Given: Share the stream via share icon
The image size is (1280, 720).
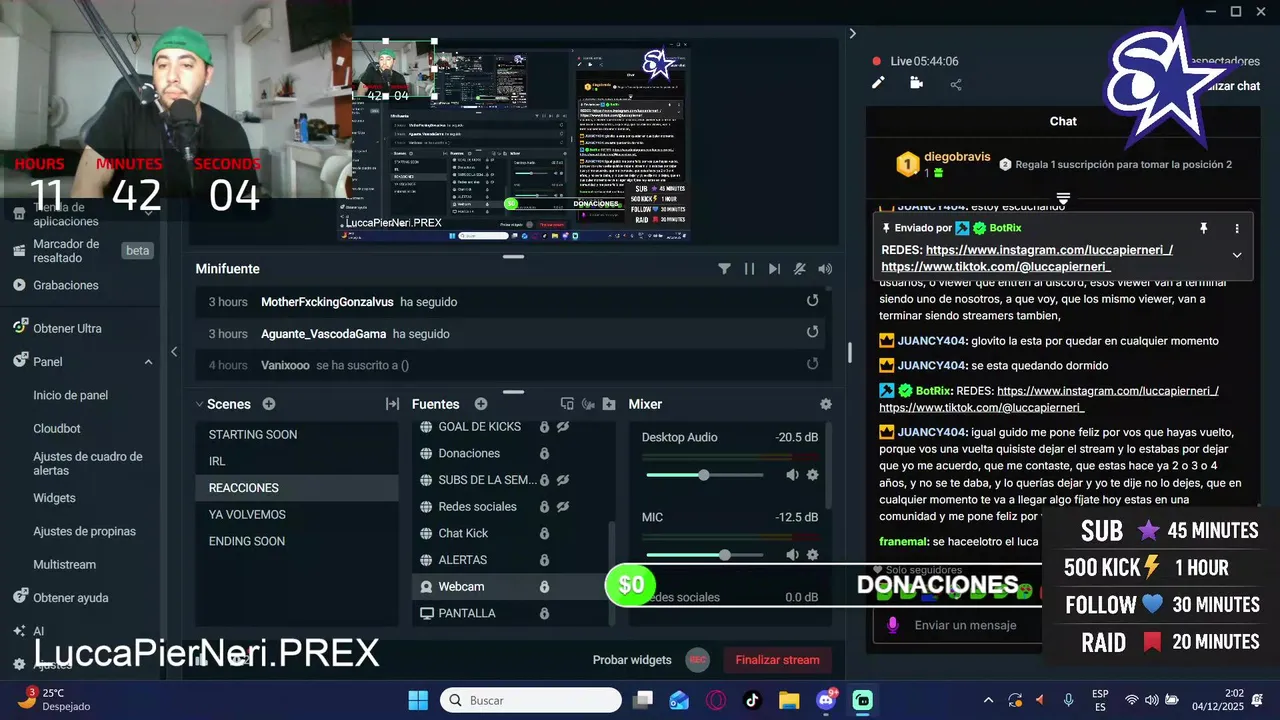Looking at the screenshot, I should pyautogui.click(x=956, y=84).
